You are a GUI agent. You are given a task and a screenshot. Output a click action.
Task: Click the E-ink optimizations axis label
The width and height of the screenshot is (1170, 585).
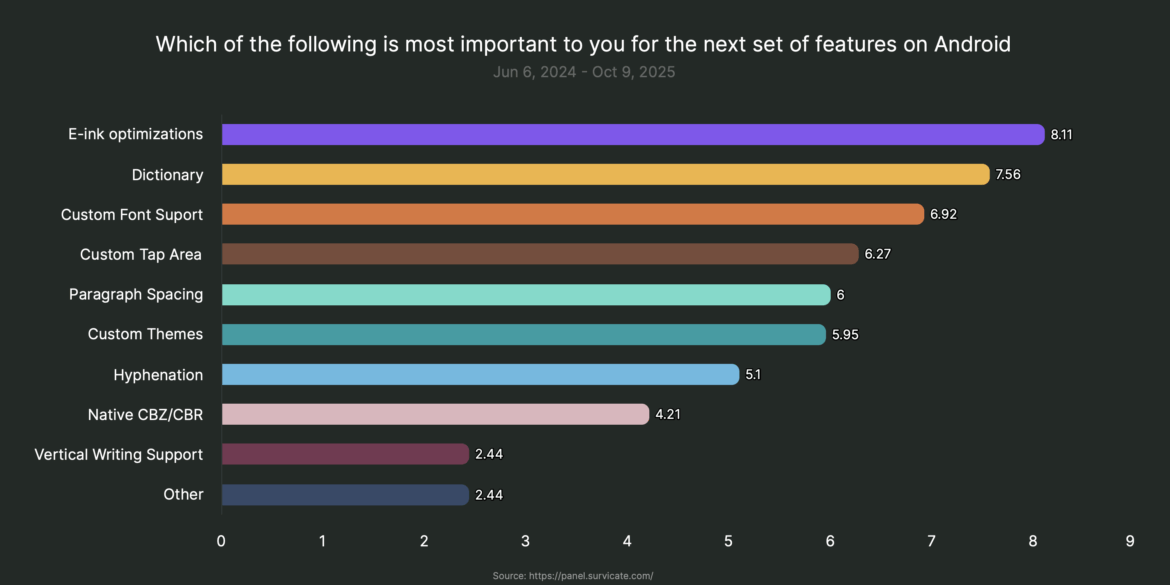pyautogui.click(x=135, y=134)
